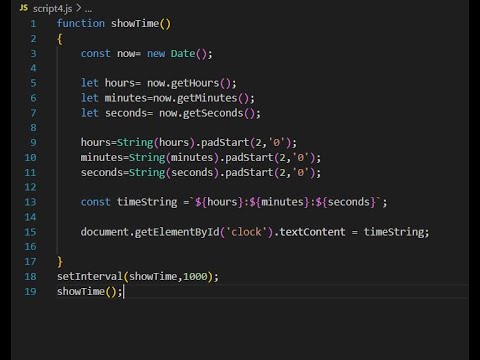Click 'getHours' on line 5
The height and width of the screenshot is (360, 480).
(195, 83)
